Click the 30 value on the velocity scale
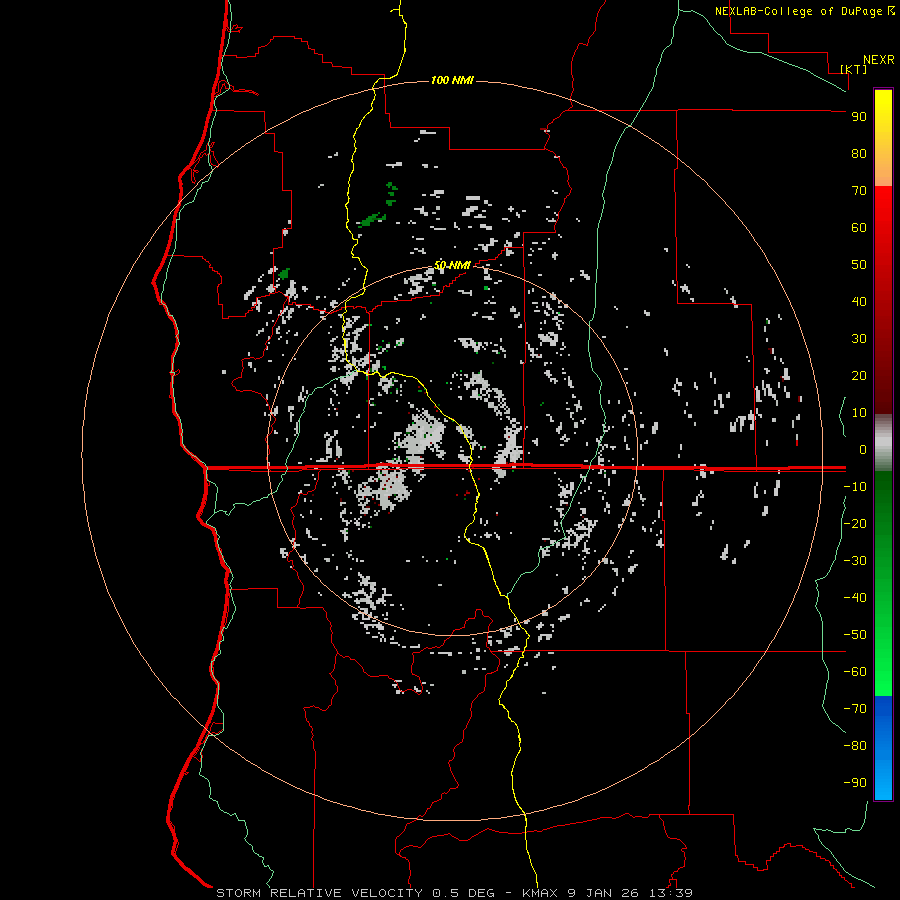Image resolution: width=900 pixels, height=900 pixels. pyautogui.click(x=859, y=339)
